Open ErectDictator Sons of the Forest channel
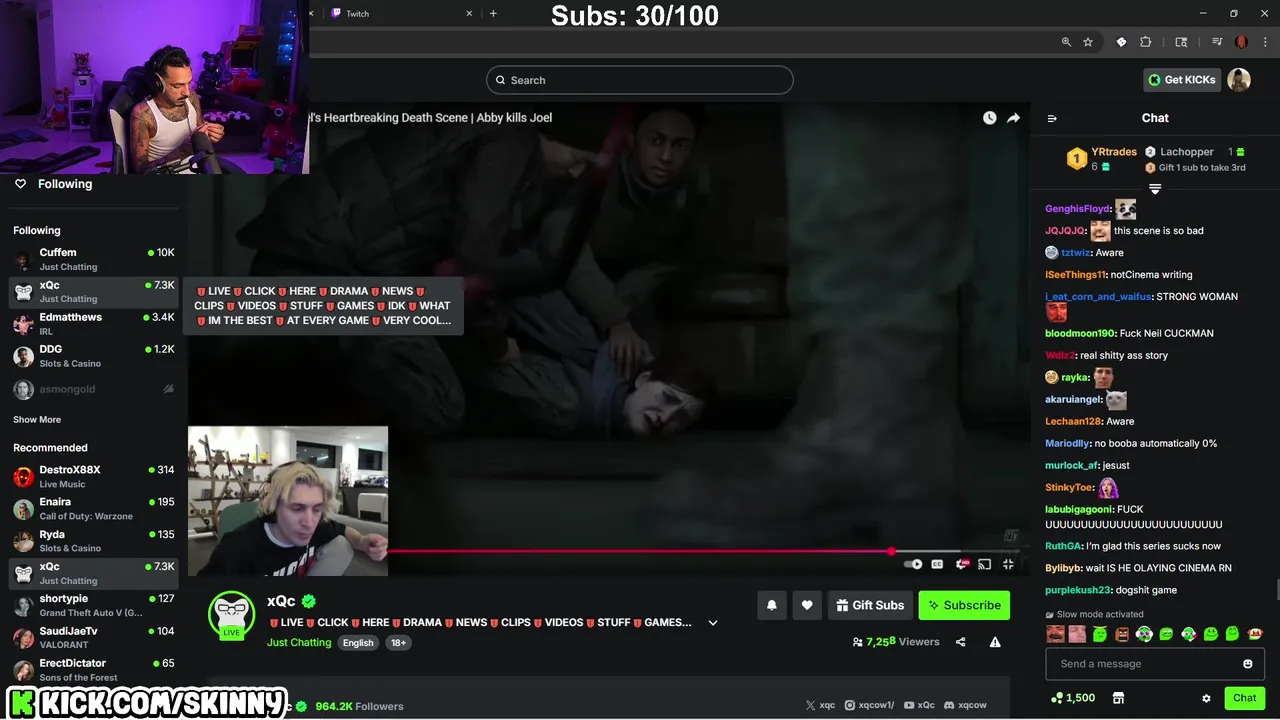The width and height of the screenshot is (1280, 720). click(x=94, y=670)
